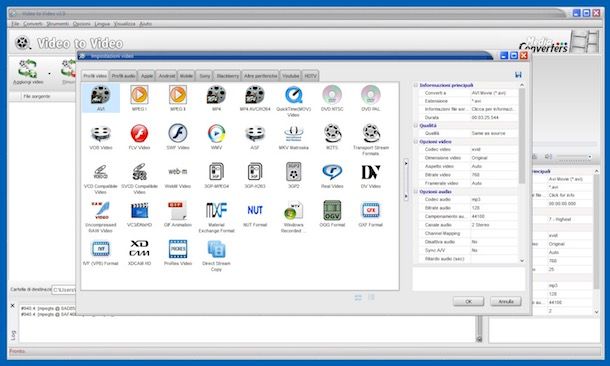The width and height of the screenshot is (610, 366).
Task: Collapse the Opzioni audio section
Action: [415, 191]
